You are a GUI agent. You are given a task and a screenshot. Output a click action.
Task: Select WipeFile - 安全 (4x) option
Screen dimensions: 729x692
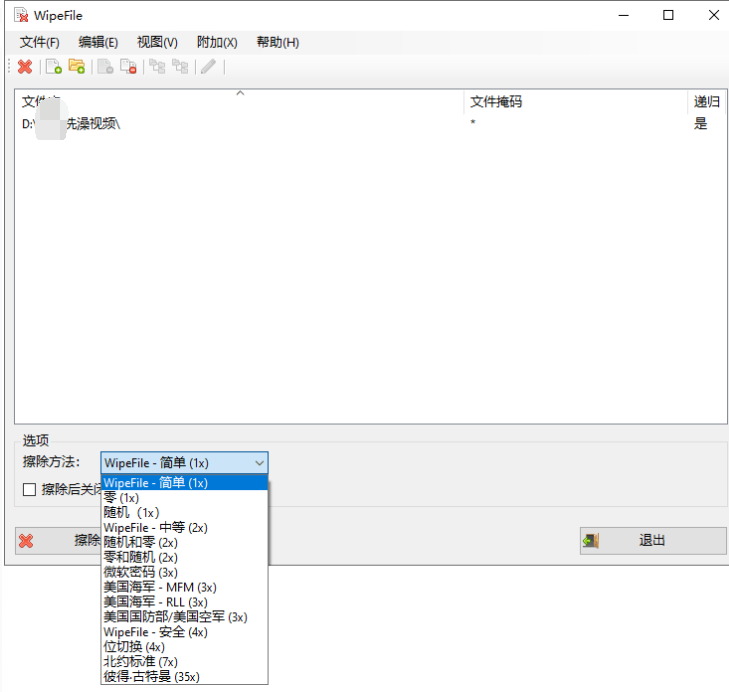[184, 632]
